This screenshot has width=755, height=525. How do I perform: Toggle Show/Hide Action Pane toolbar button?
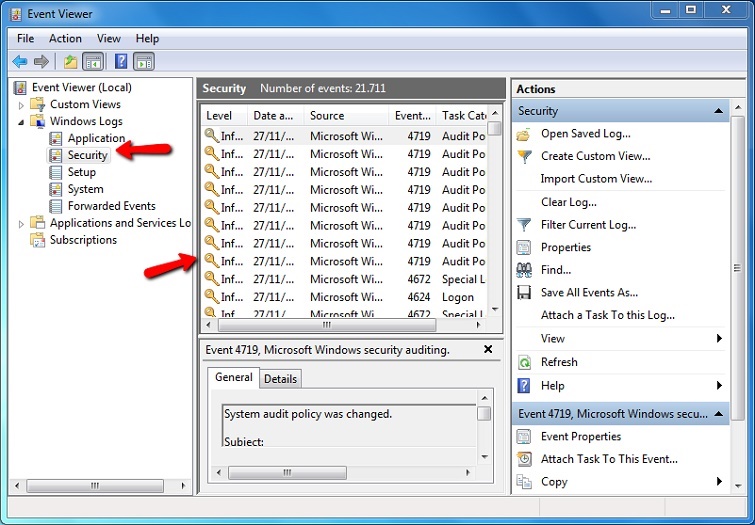[144, 62]
